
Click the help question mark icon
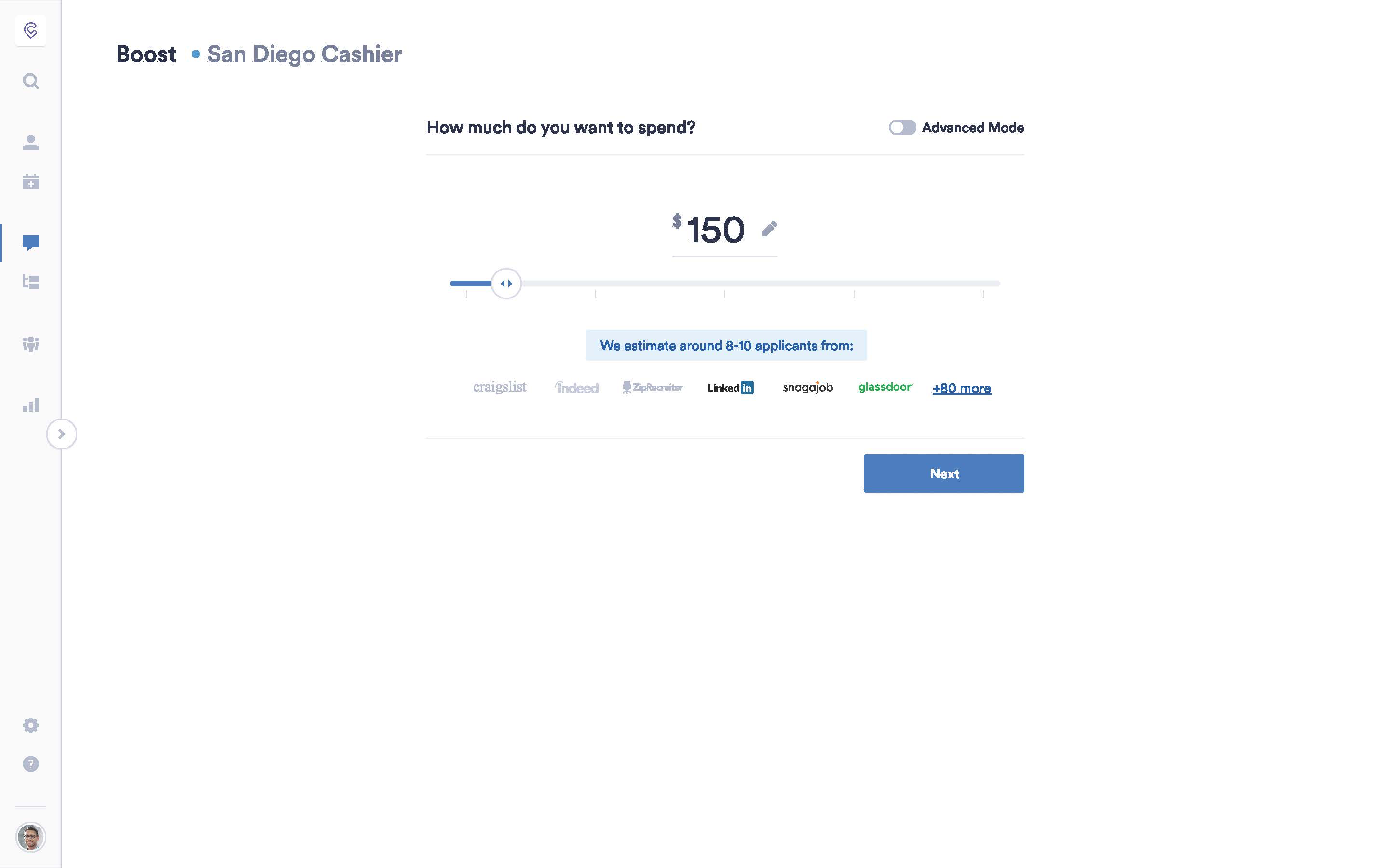(x=30, y=763)
